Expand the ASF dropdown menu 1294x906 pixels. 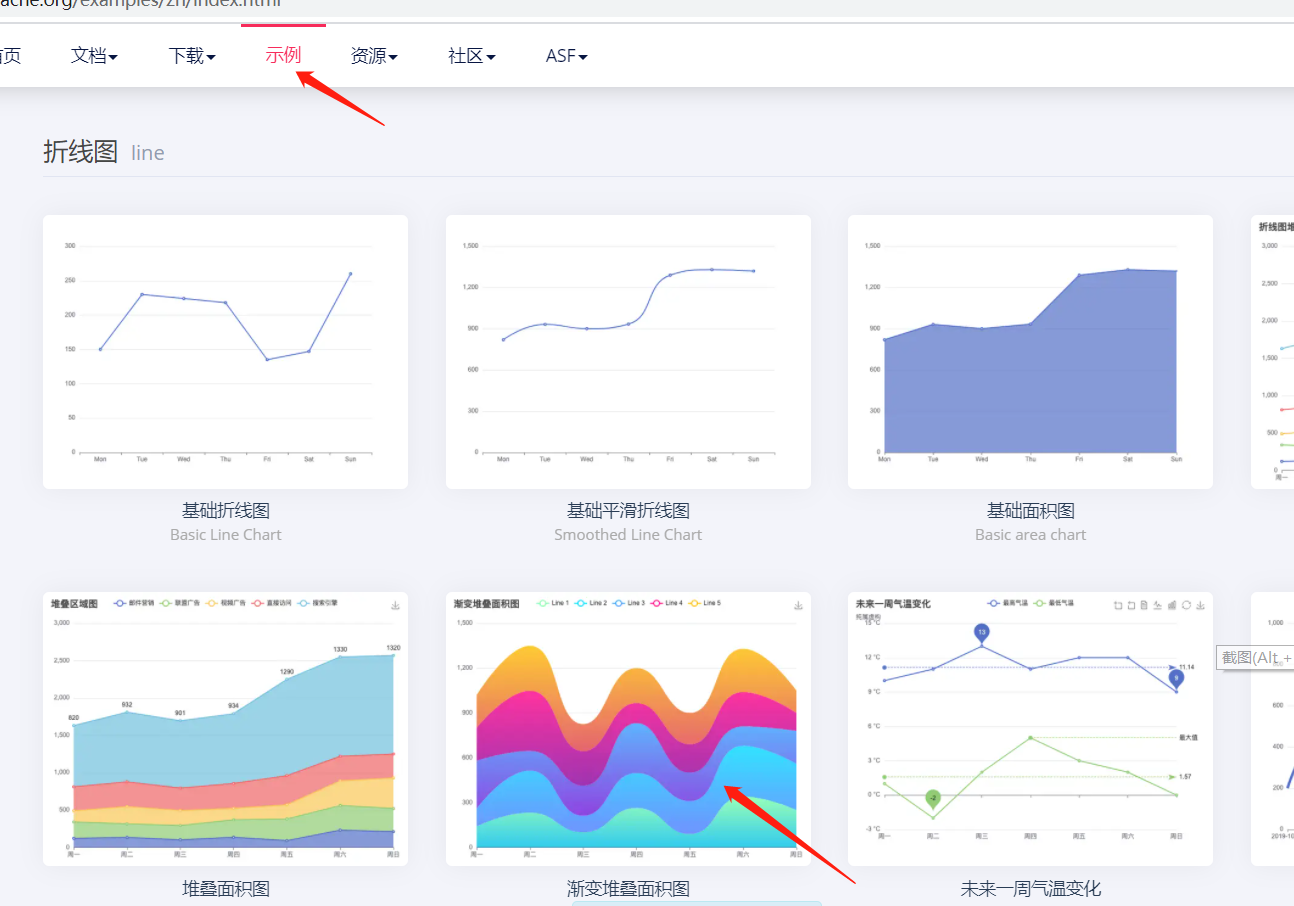[x=566, y=56]
